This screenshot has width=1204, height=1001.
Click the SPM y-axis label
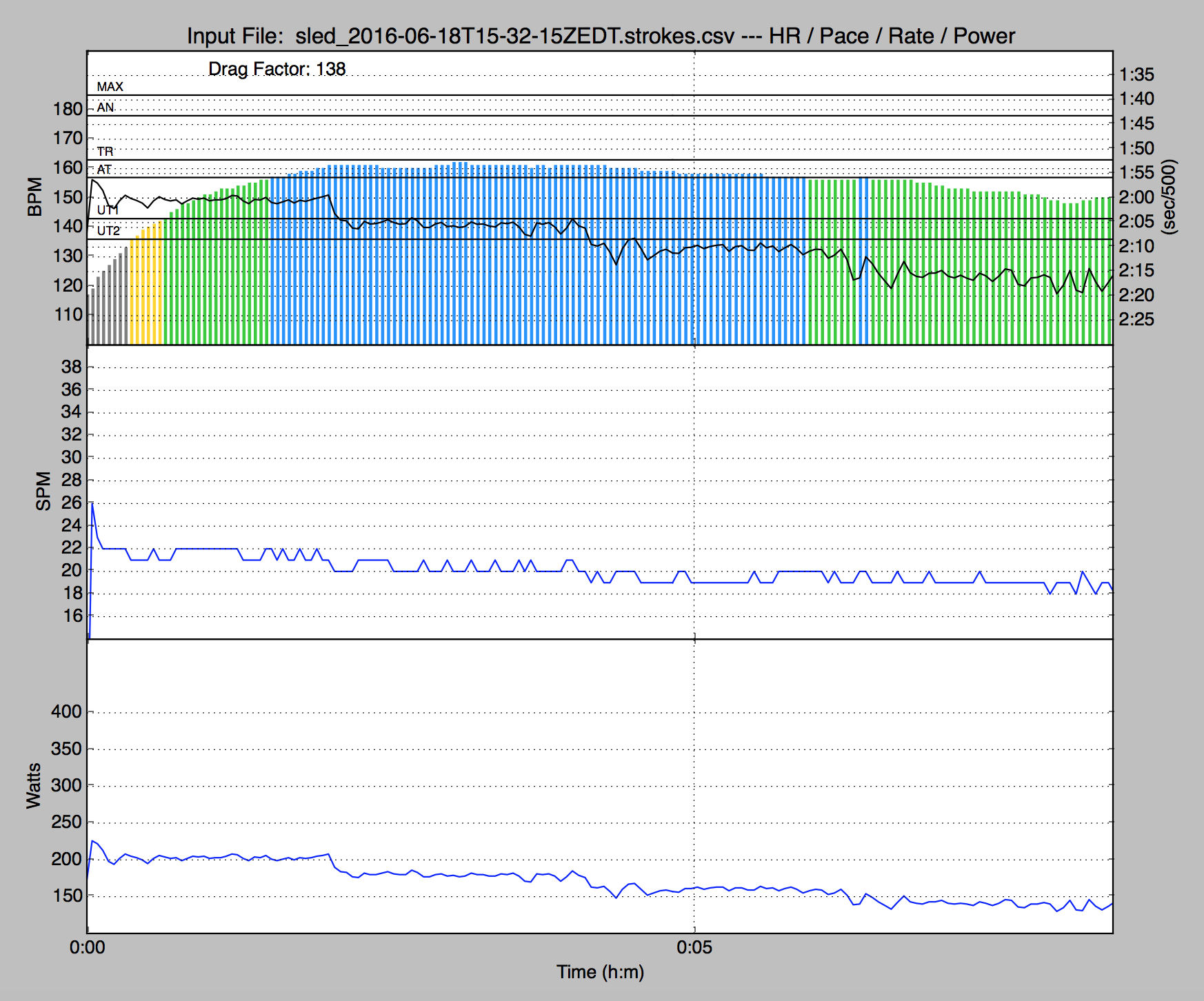pyautogui.click(x=43, y=491)
